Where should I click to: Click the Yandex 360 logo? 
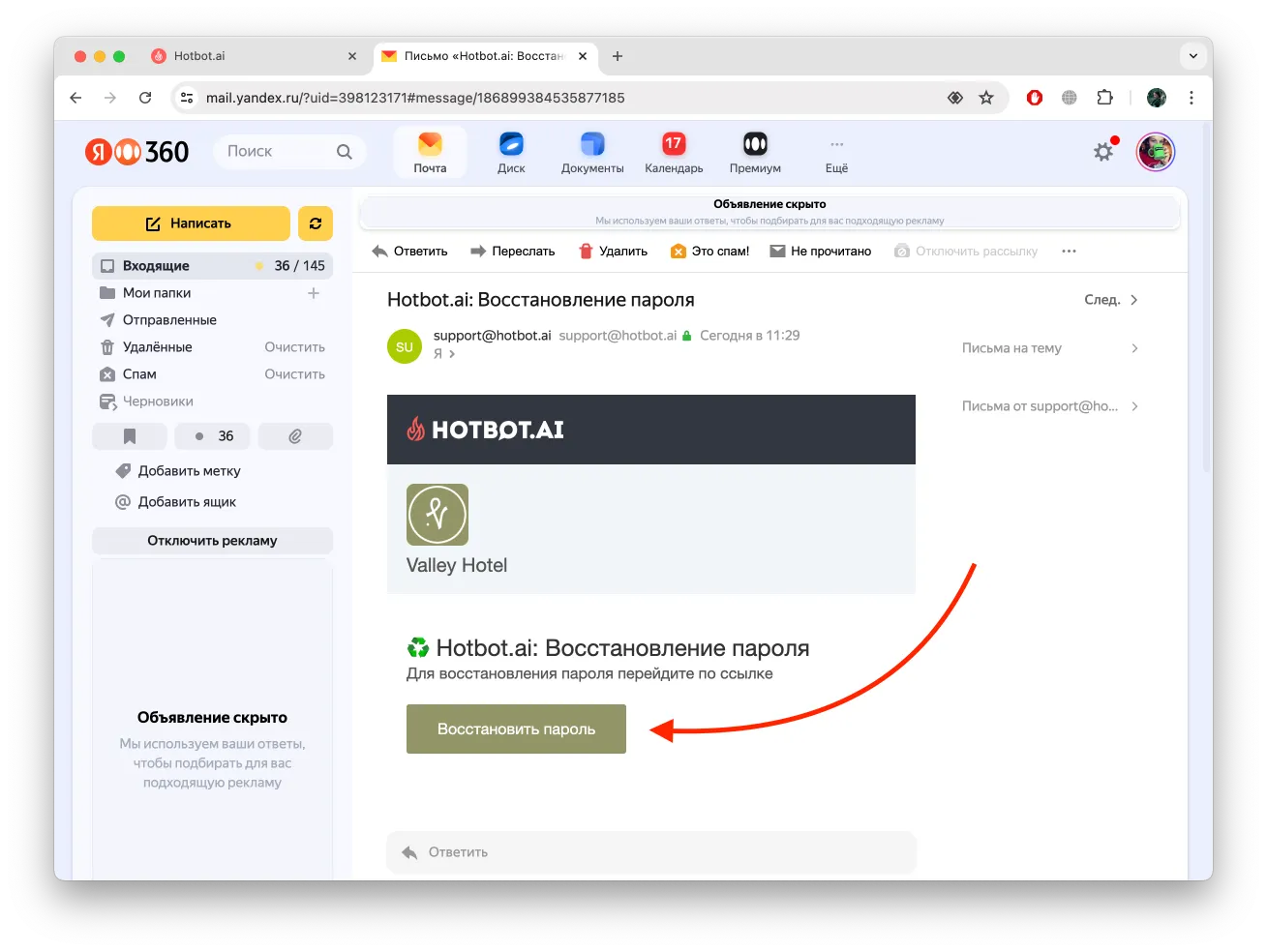point(137,152)
